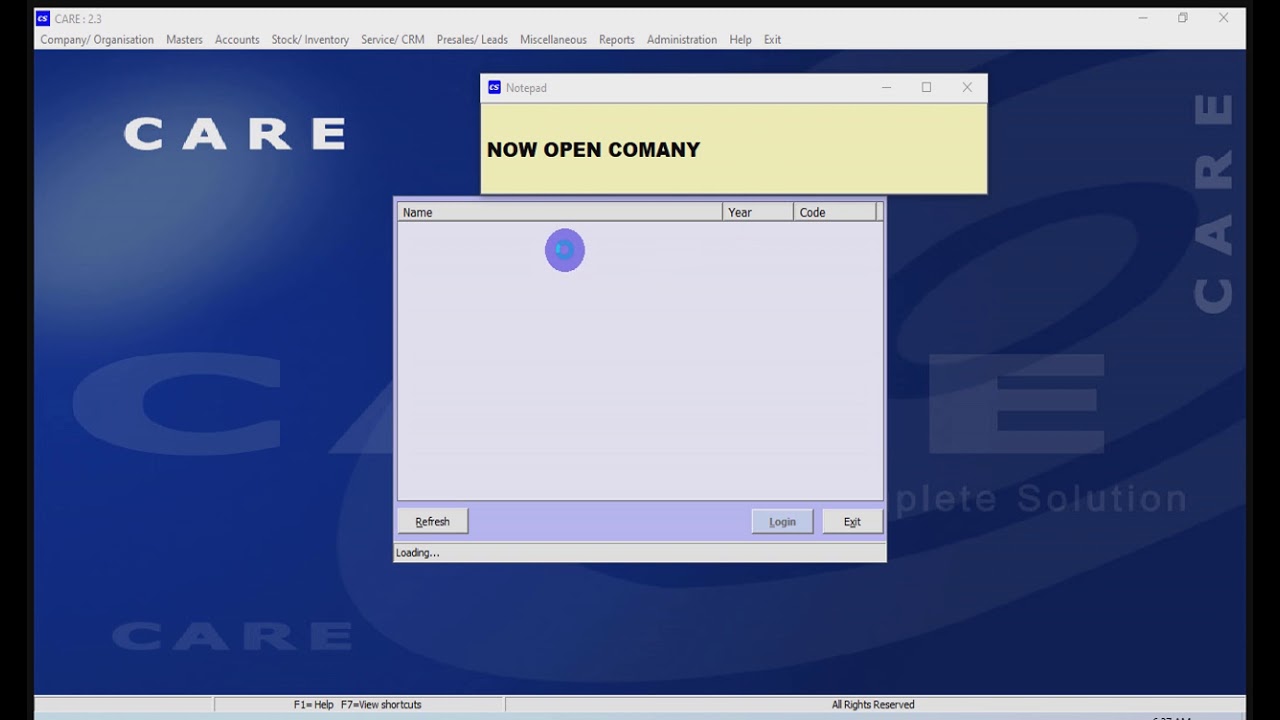Maximize the Notepad window
The width and height of the screenshot is (1280, 720).
pyautogui.click(x=926, y=88)
